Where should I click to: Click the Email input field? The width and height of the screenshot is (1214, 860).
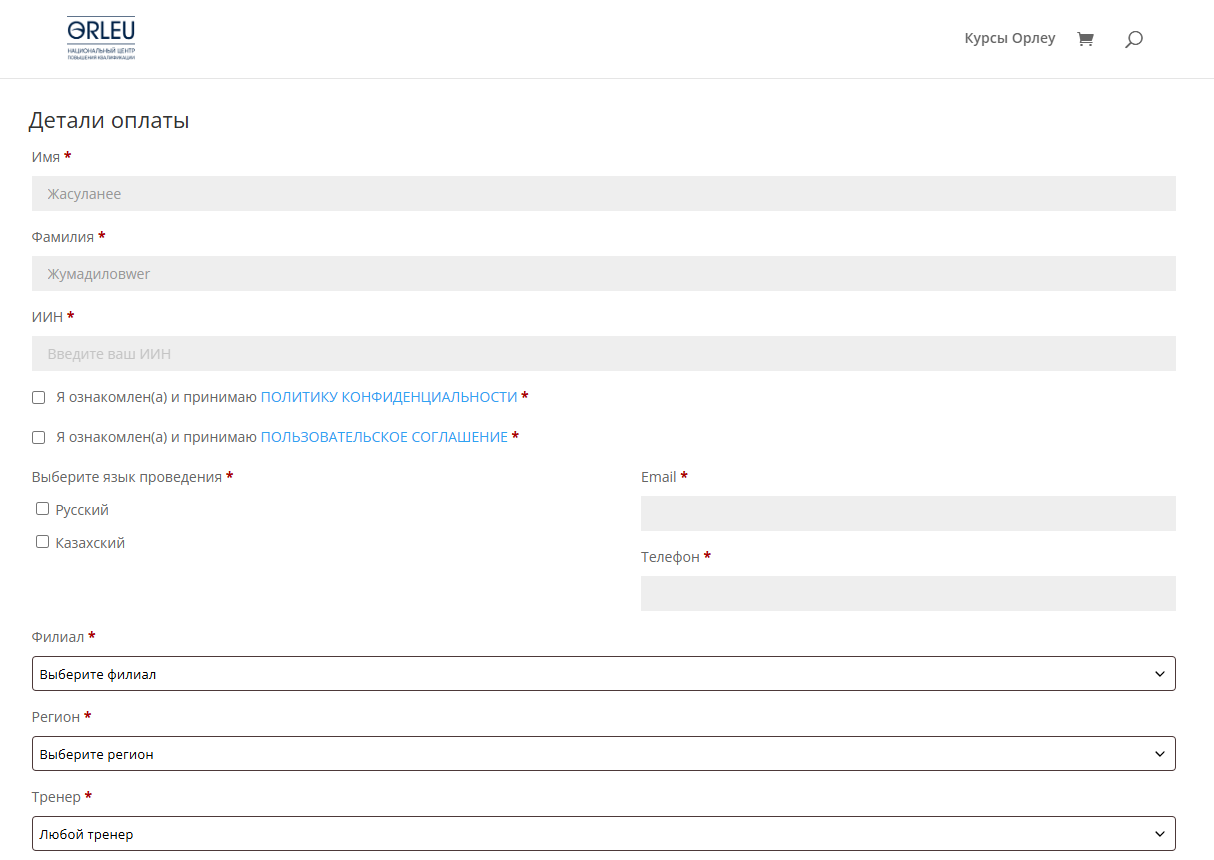[x=907, y=514]
